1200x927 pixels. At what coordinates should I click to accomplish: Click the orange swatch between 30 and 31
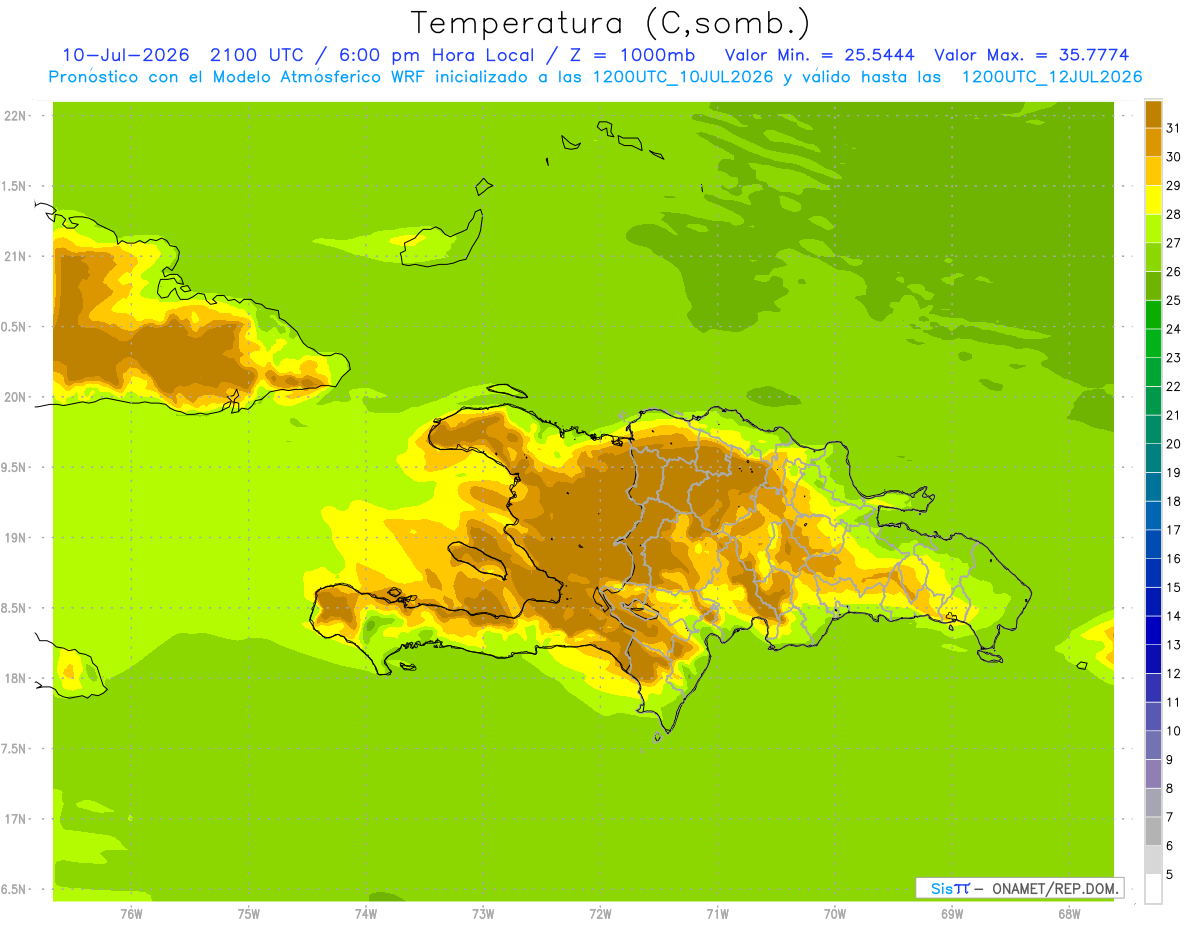click(1153, 142)
